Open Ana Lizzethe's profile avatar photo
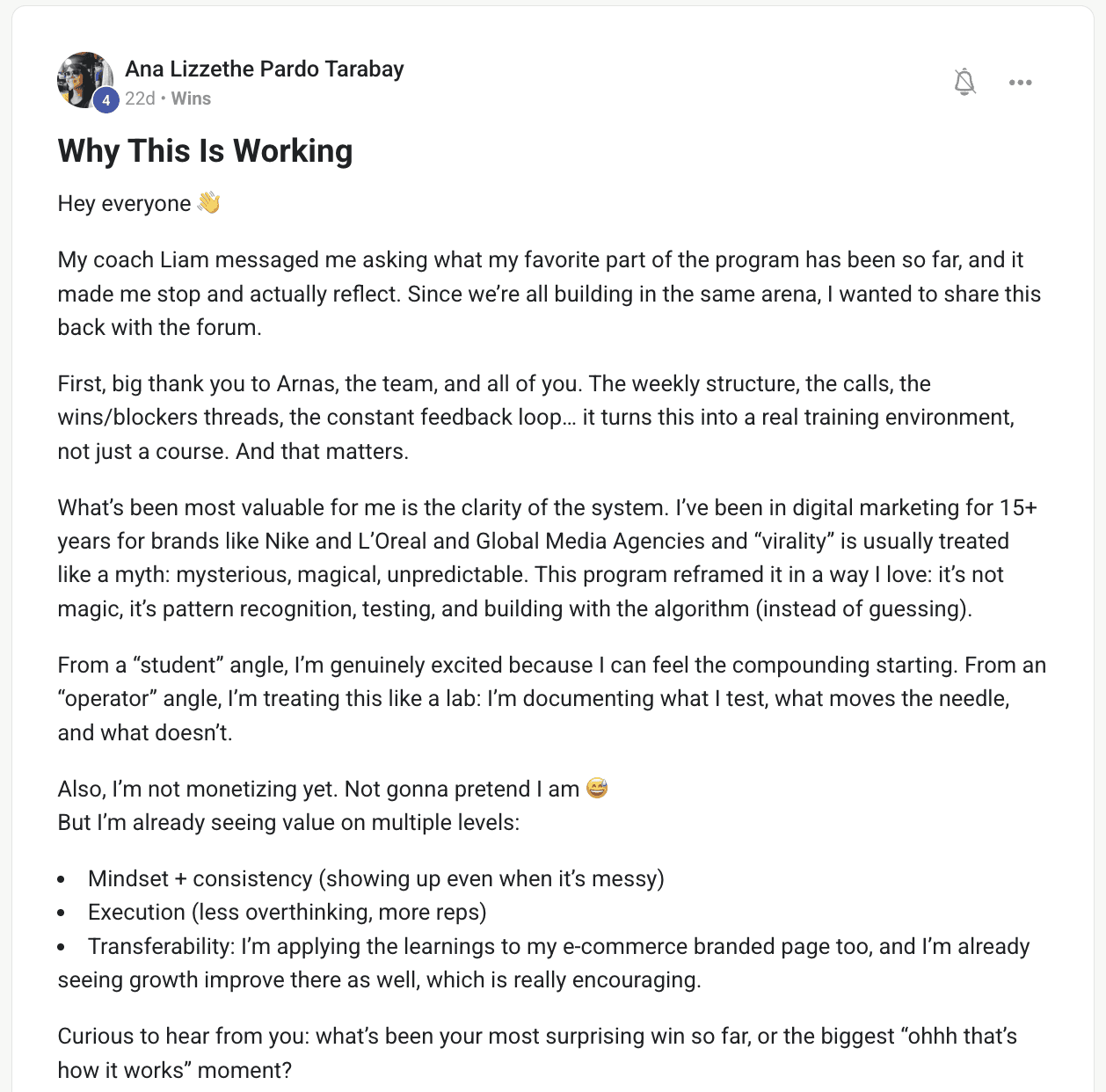This screenshot has width=1106, height=1092. [85, 80]
